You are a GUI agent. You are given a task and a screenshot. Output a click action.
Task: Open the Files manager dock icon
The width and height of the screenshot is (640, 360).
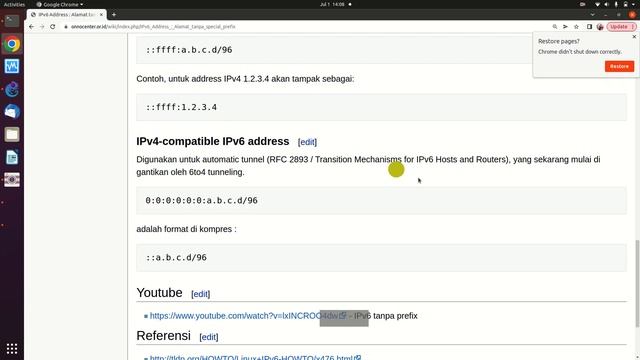tap(12, 134)
